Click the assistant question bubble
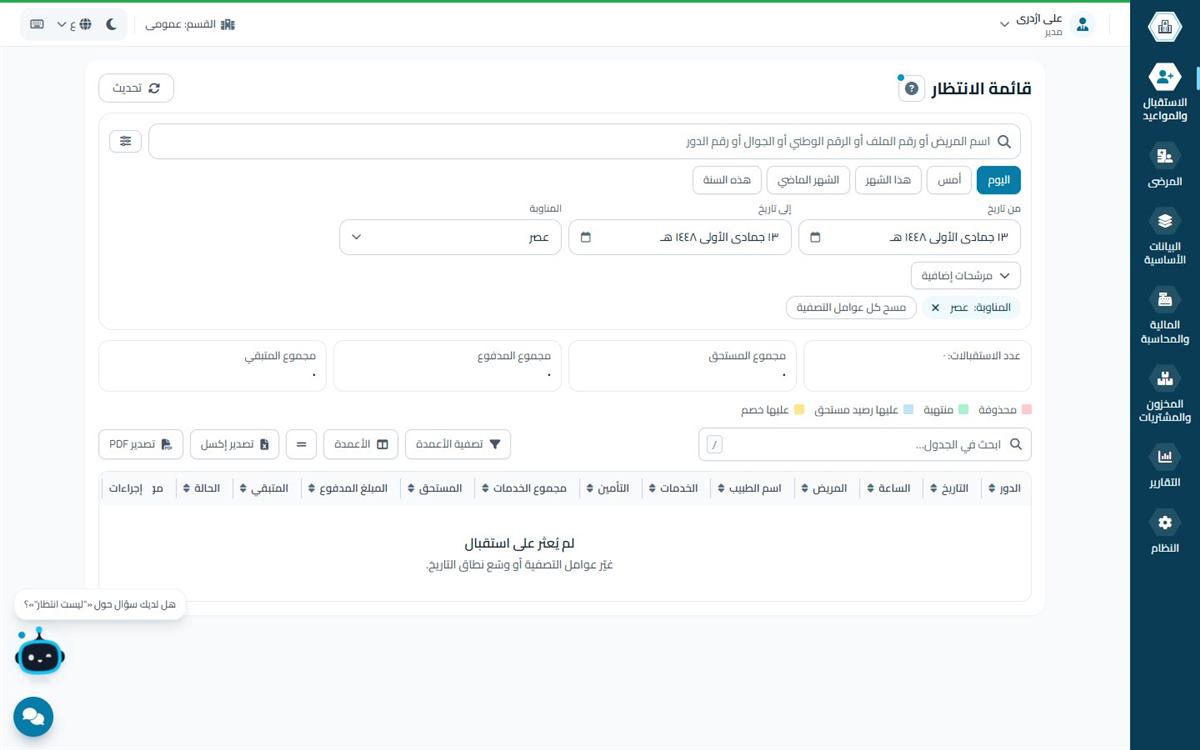Screen dimensions: 1200x750 click(x=99, y=604)
